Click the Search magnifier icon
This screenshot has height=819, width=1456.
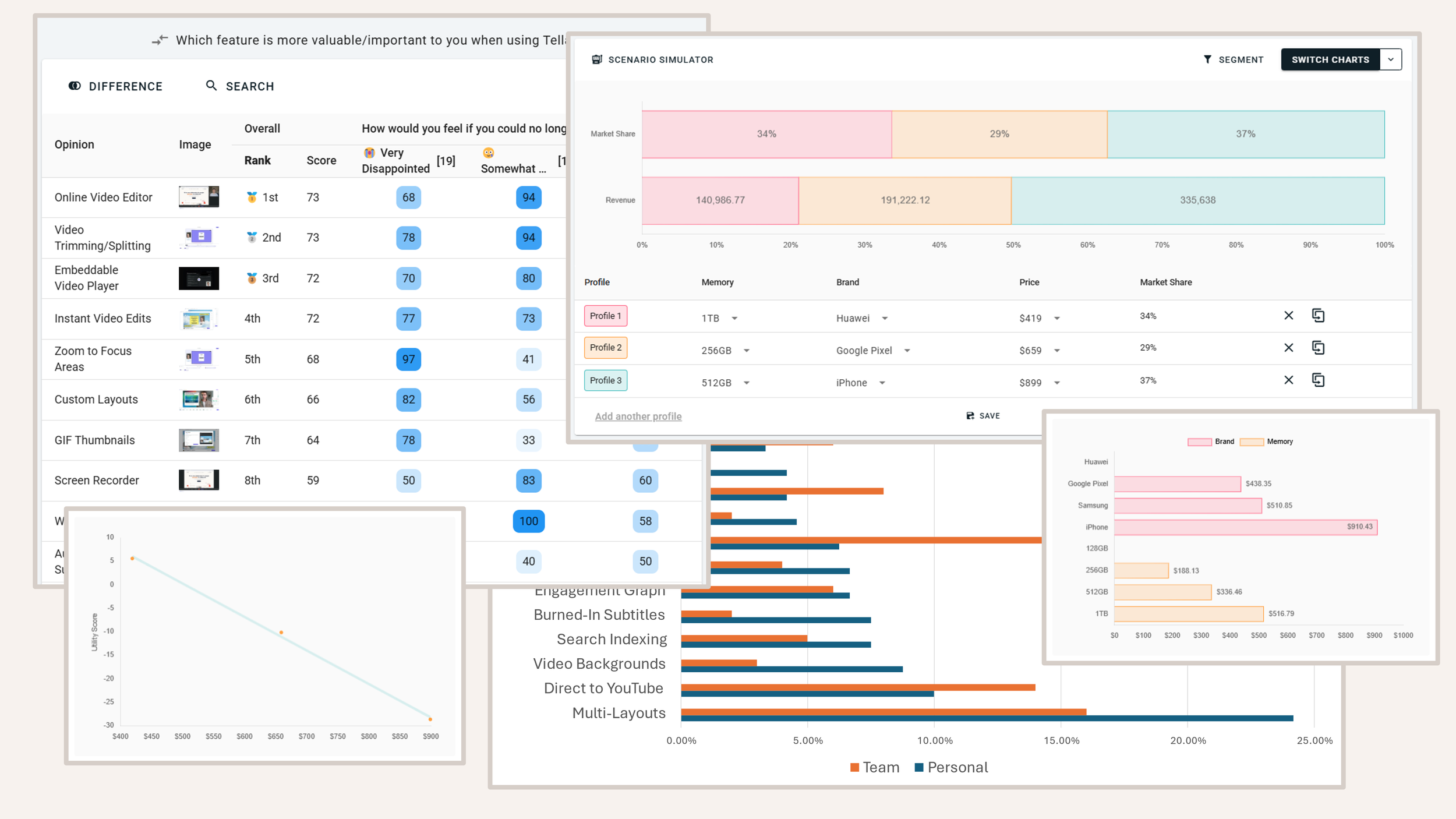pyautogui.click(x=211, y=86)
